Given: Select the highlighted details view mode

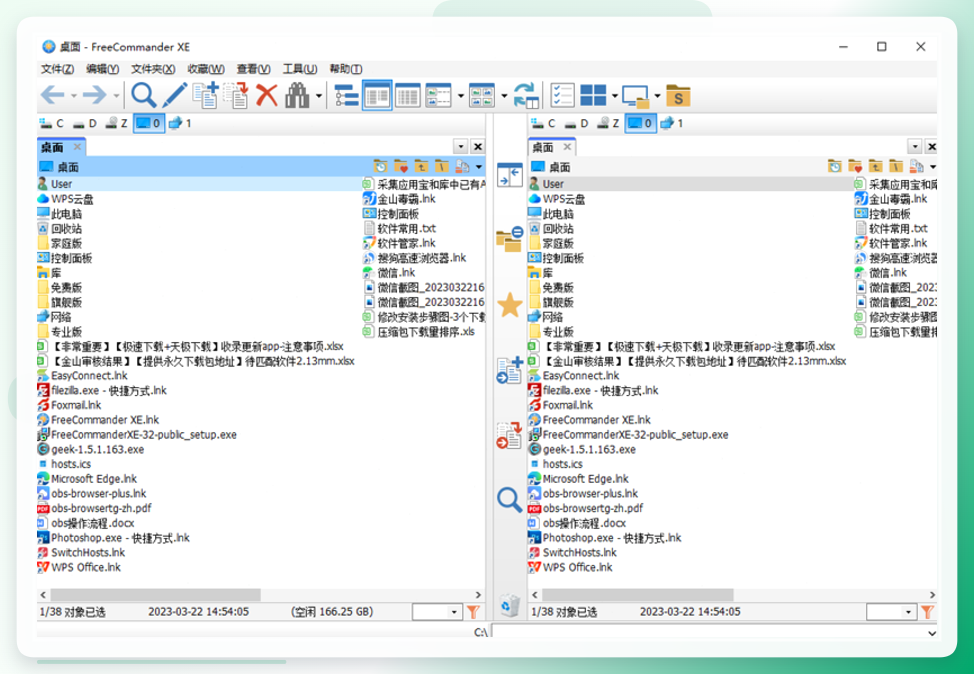Looking at the screenshot, I should [377, 96].
